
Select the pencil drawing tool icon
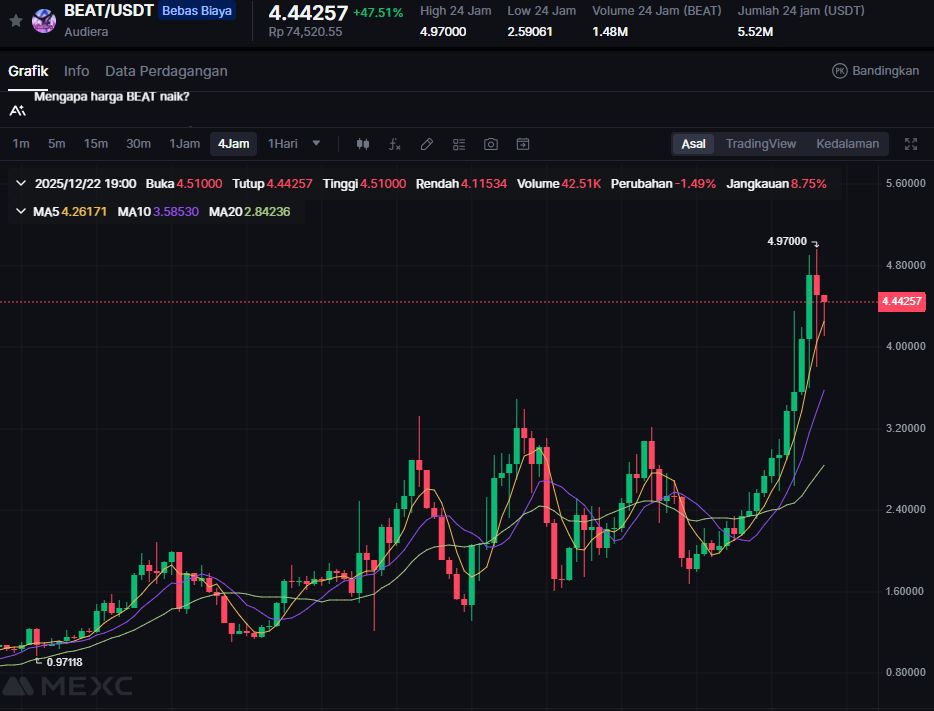click(427, 144)
